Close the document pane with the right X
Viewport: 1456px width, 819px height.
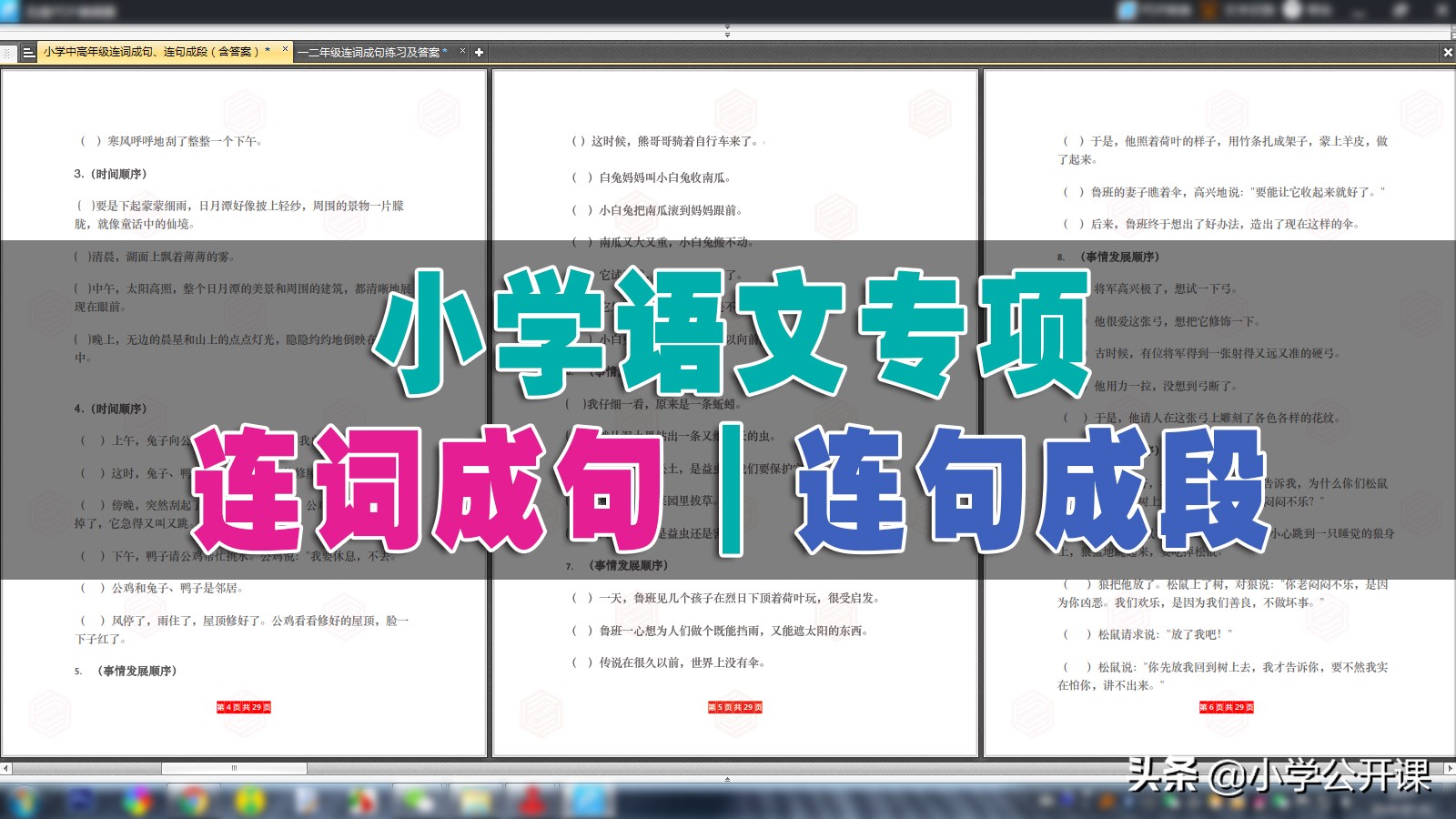1448,53
